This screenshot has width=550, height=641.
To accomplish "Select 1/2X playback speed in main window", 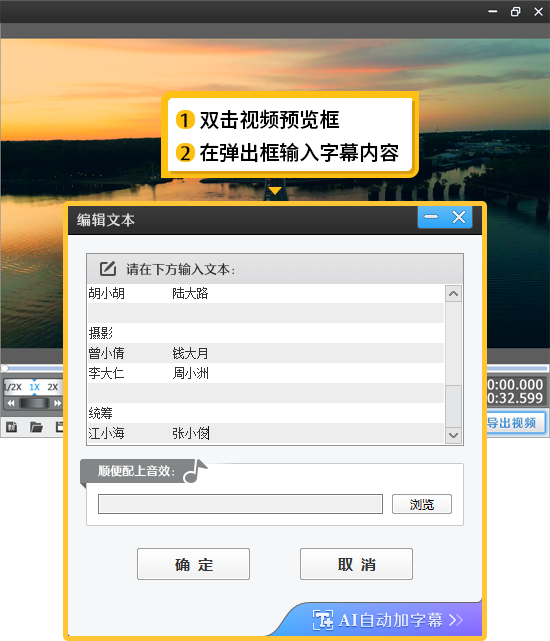I will point(13,387).
